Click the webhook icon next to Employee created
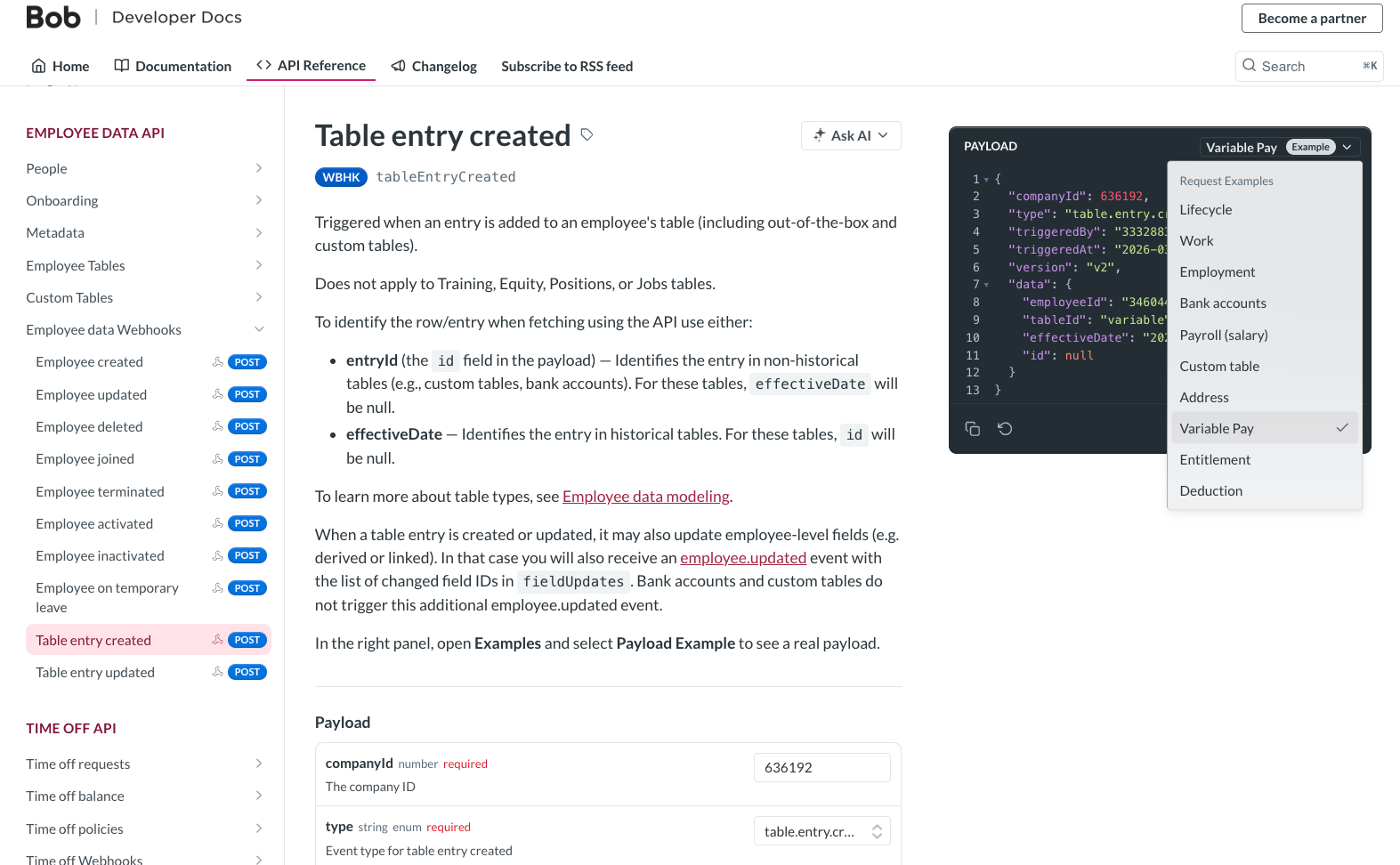 coord(217,362)
